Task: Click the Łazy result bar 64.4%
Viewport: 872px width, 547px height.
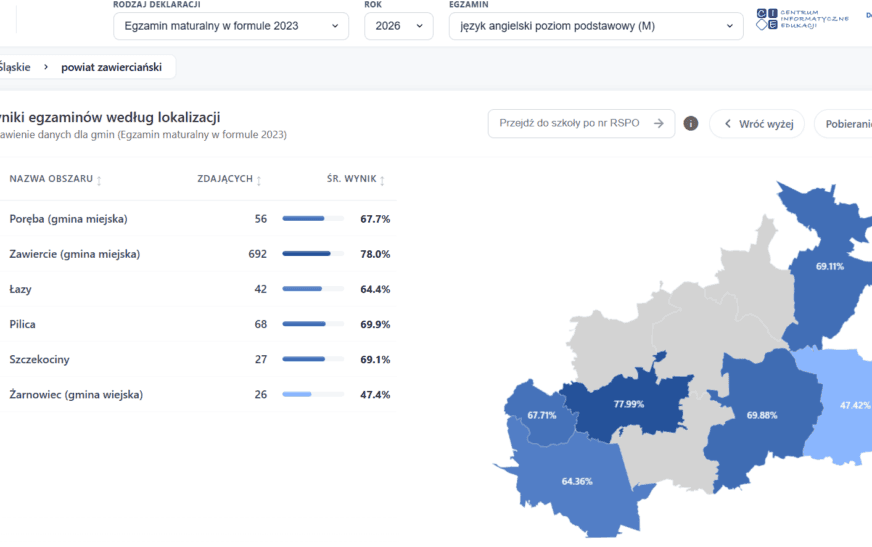Action: pyautogui.click(x=313, y=289)
